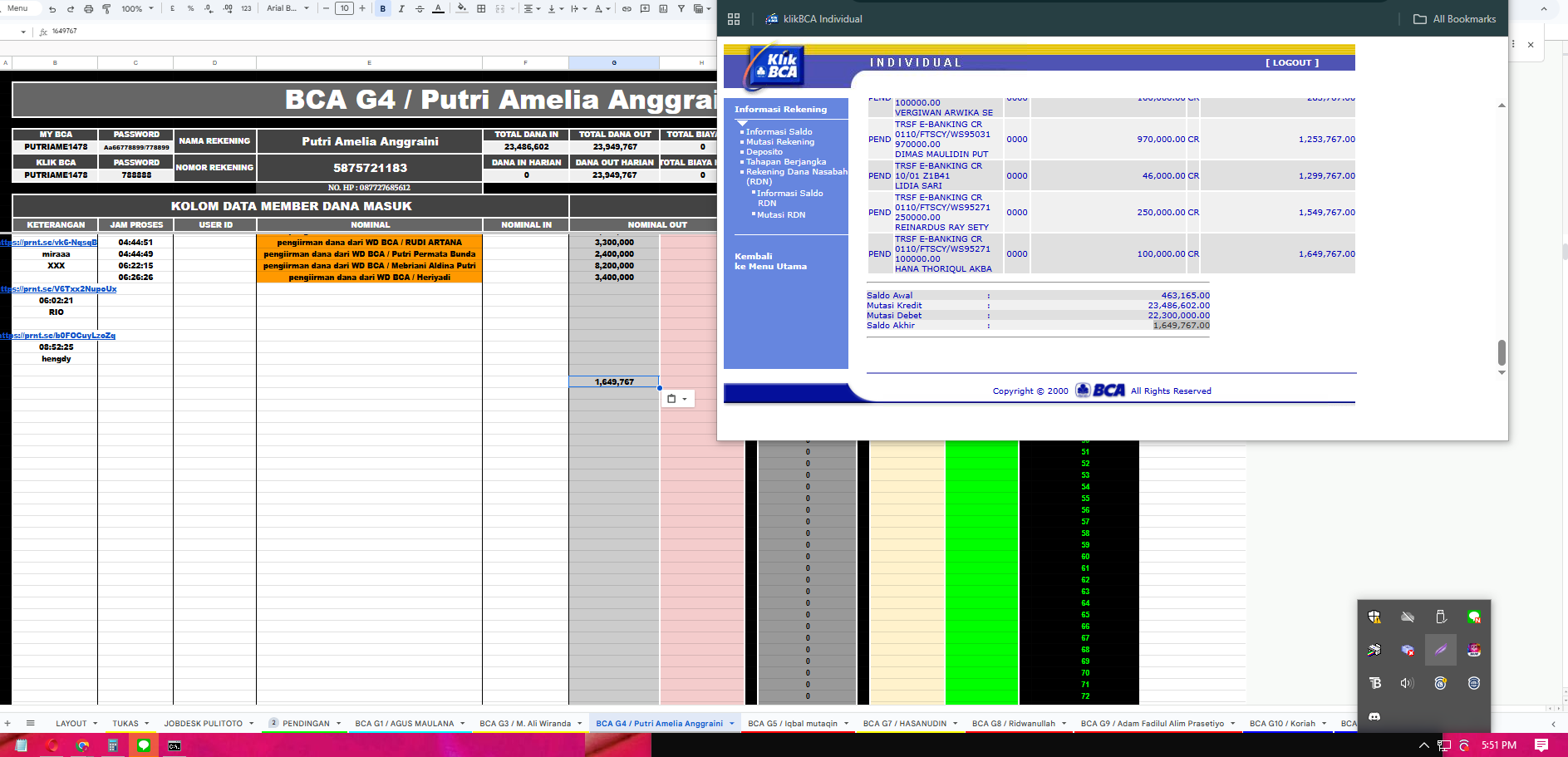Switch to the JOBDESK PULITOTO sheet tab
The image size is (1568, 757).
point(203,723)
